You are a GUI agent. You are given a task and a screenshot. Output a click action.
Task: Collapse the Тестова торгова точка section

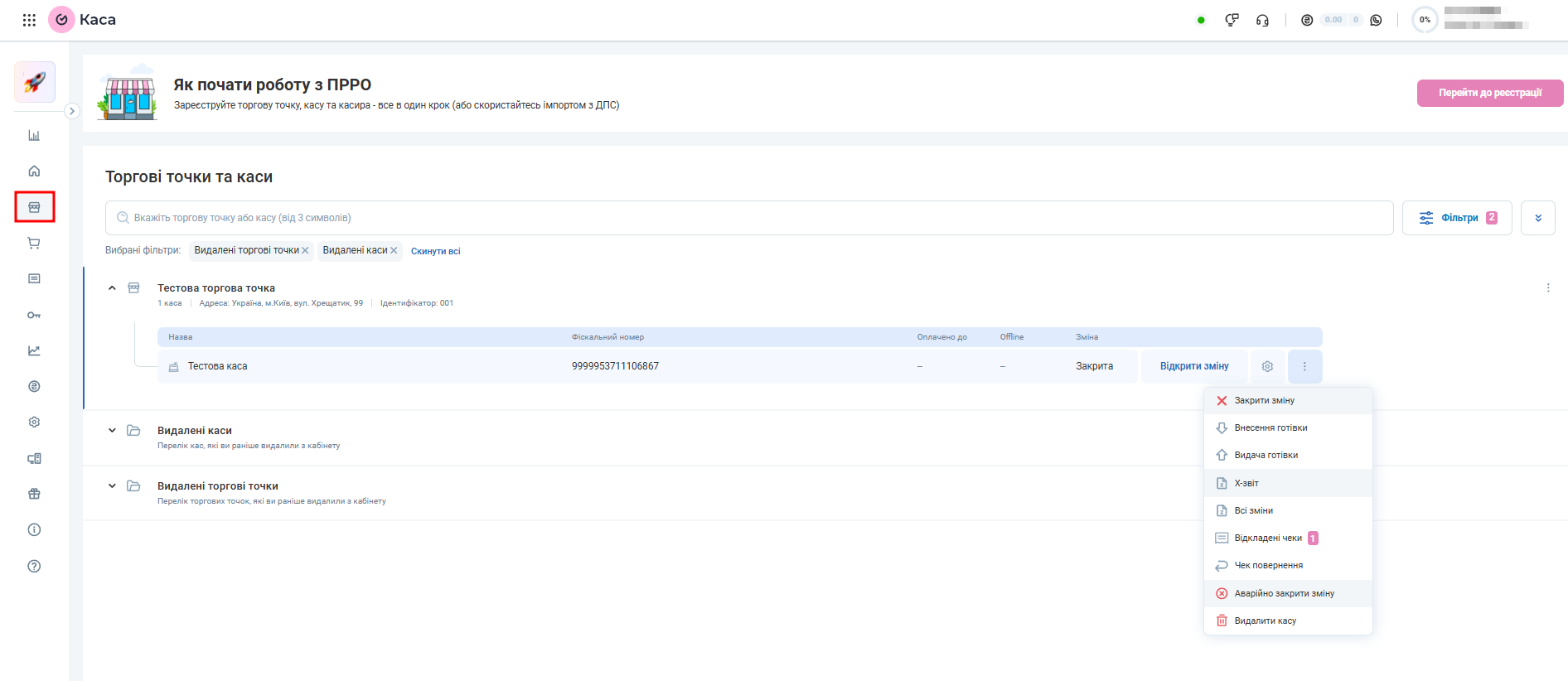coord(112,288)
